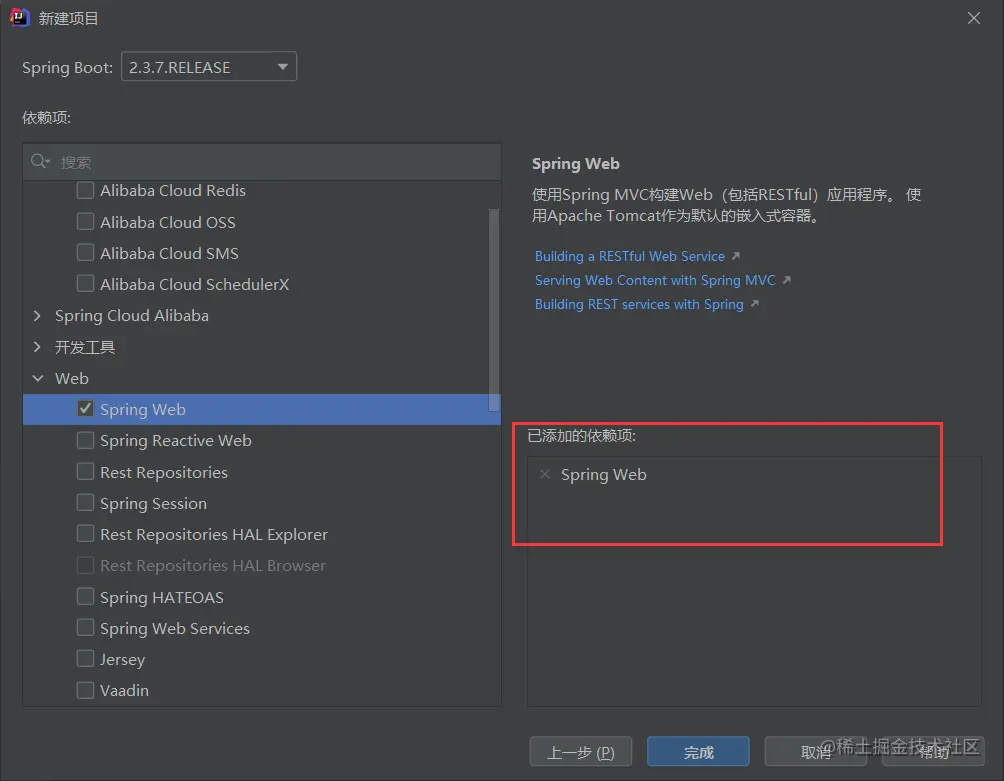Open the Building a RESTful Web Service link

coord(629,256)
